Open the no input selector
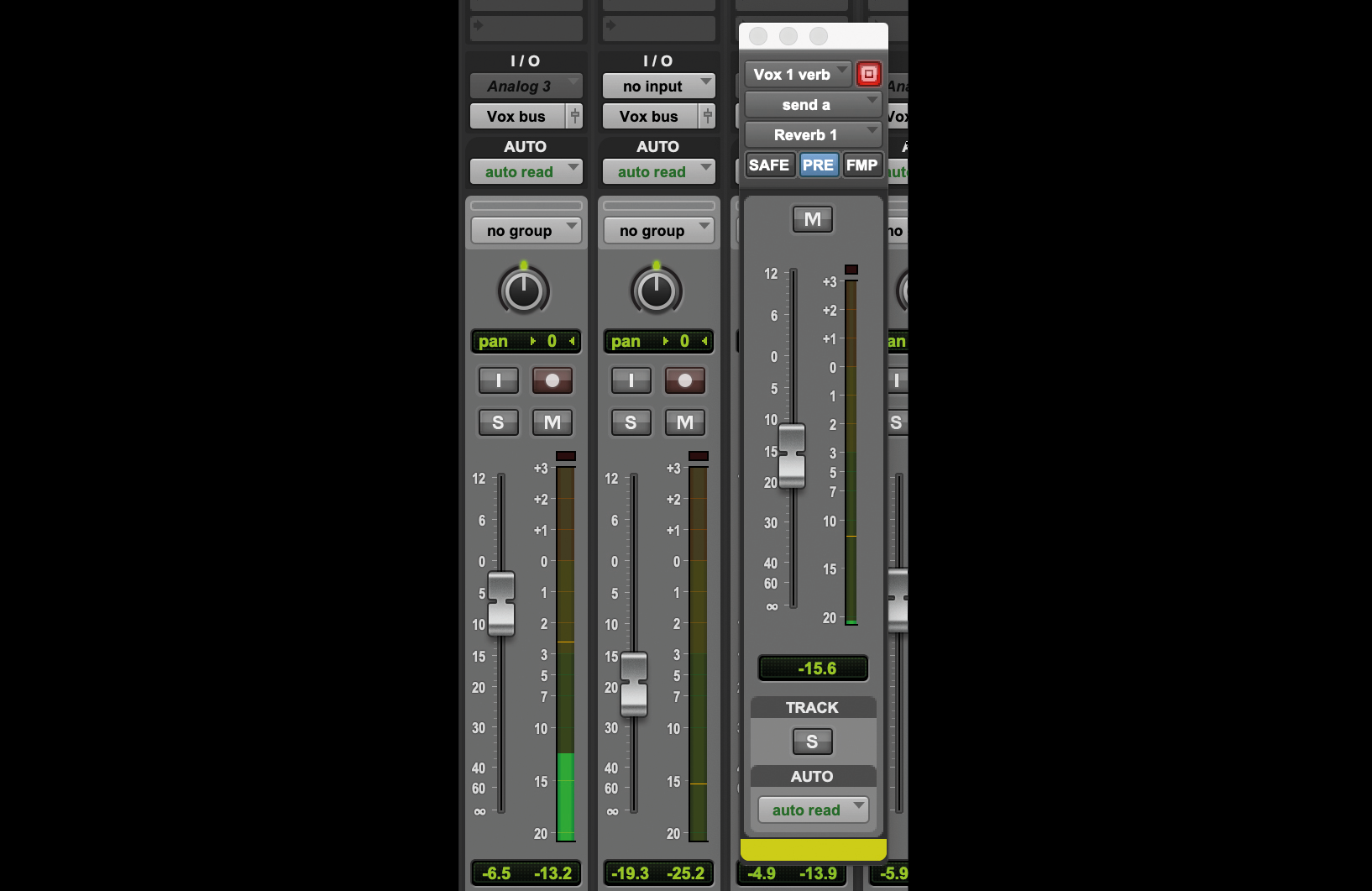Viewport: 1372px width, 891px height. point(658,86)
